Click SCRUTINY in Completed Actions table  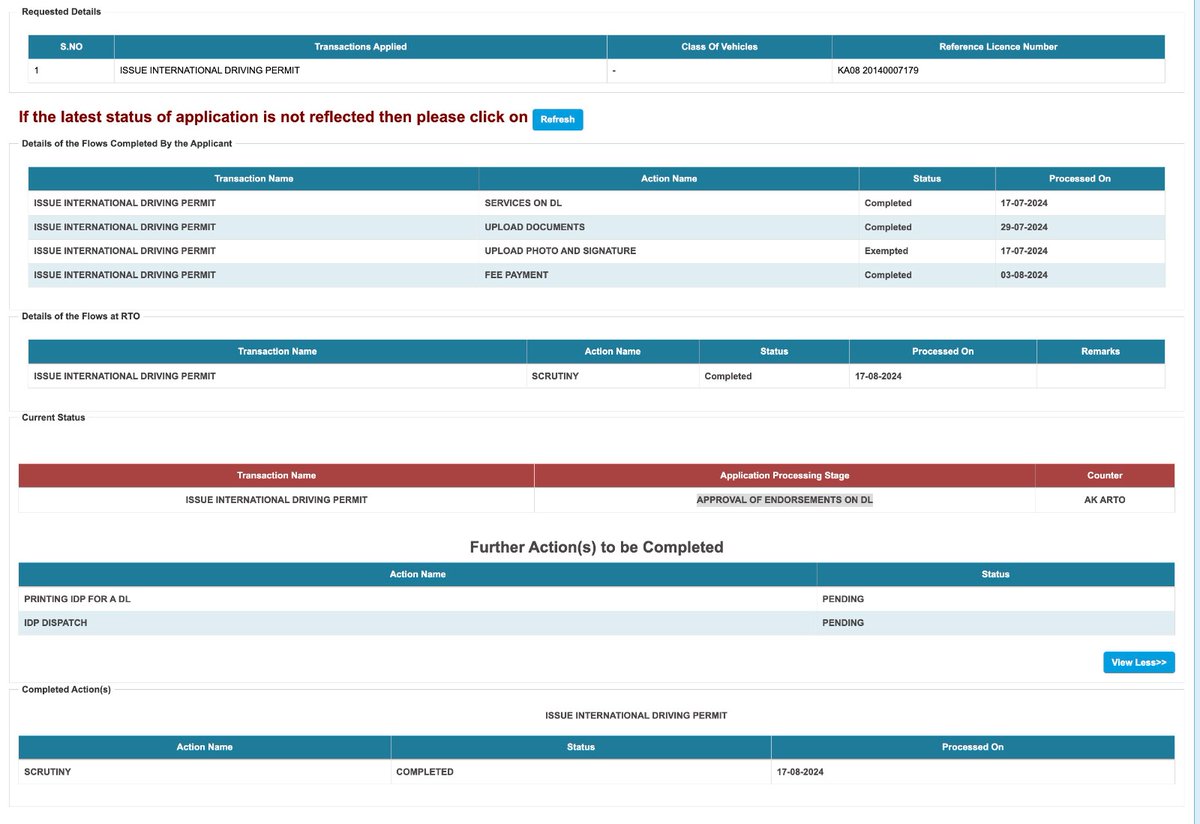point(47,772)
